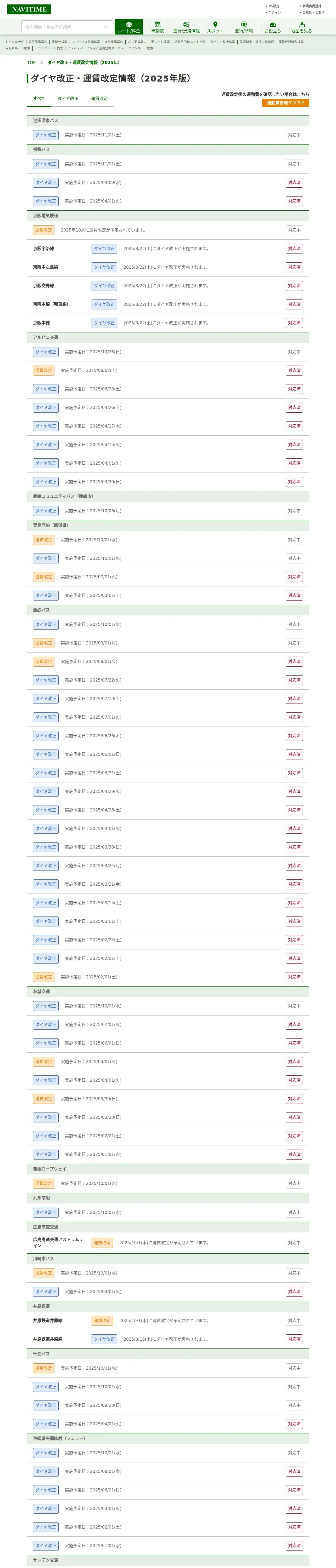Image resolution: width=336 pixels, height=1568 pixels.
Task: Open the 新規会員登録 link
Action: [312, 6]
